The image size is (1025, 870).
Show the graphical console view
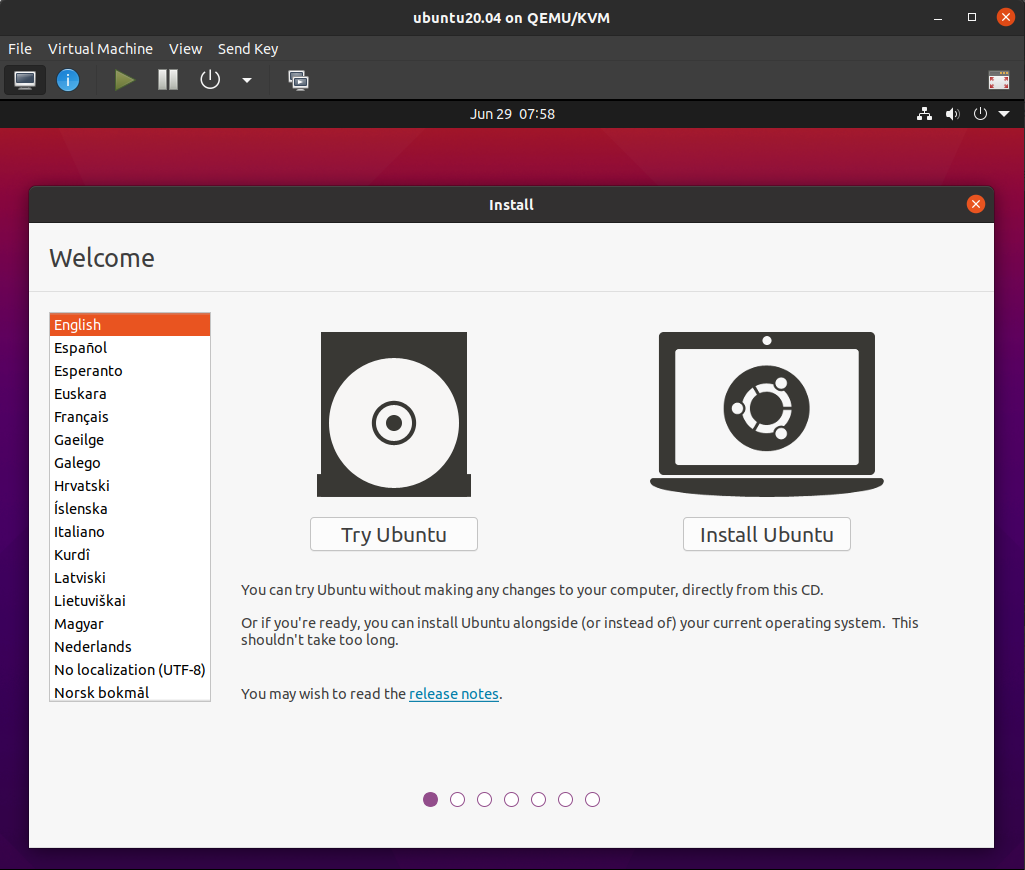25,80
